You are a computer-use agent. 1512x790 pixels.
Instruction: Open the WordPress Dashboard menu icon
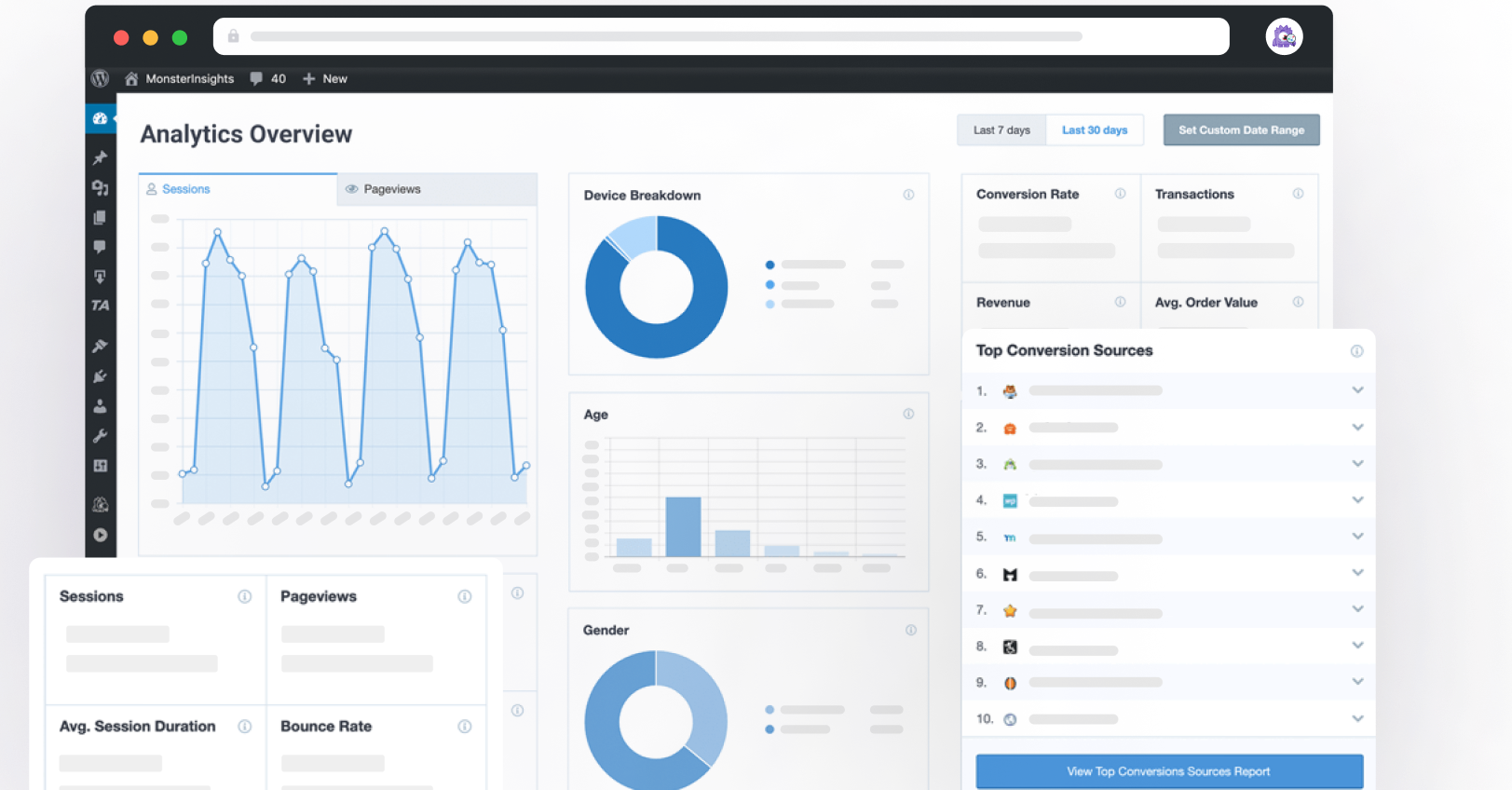pyautogui.click(x=100, y=119)
